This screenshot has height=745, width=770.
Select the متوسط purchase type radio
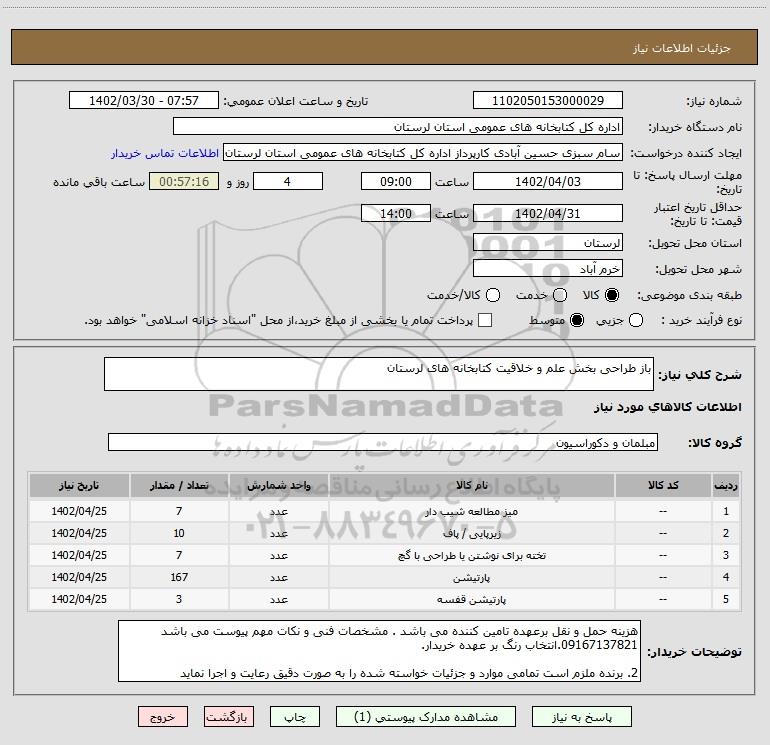(x=577, y=320)
